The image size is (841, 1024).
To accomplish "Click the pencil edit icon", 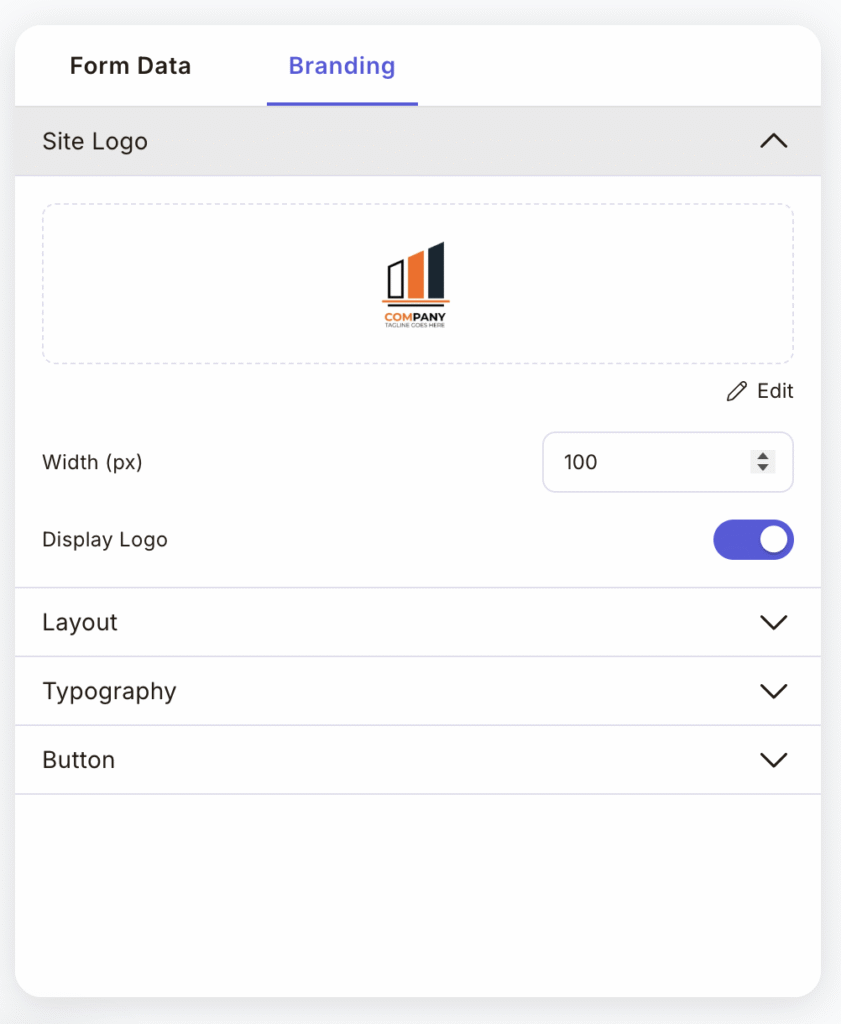I will [737, 392].
